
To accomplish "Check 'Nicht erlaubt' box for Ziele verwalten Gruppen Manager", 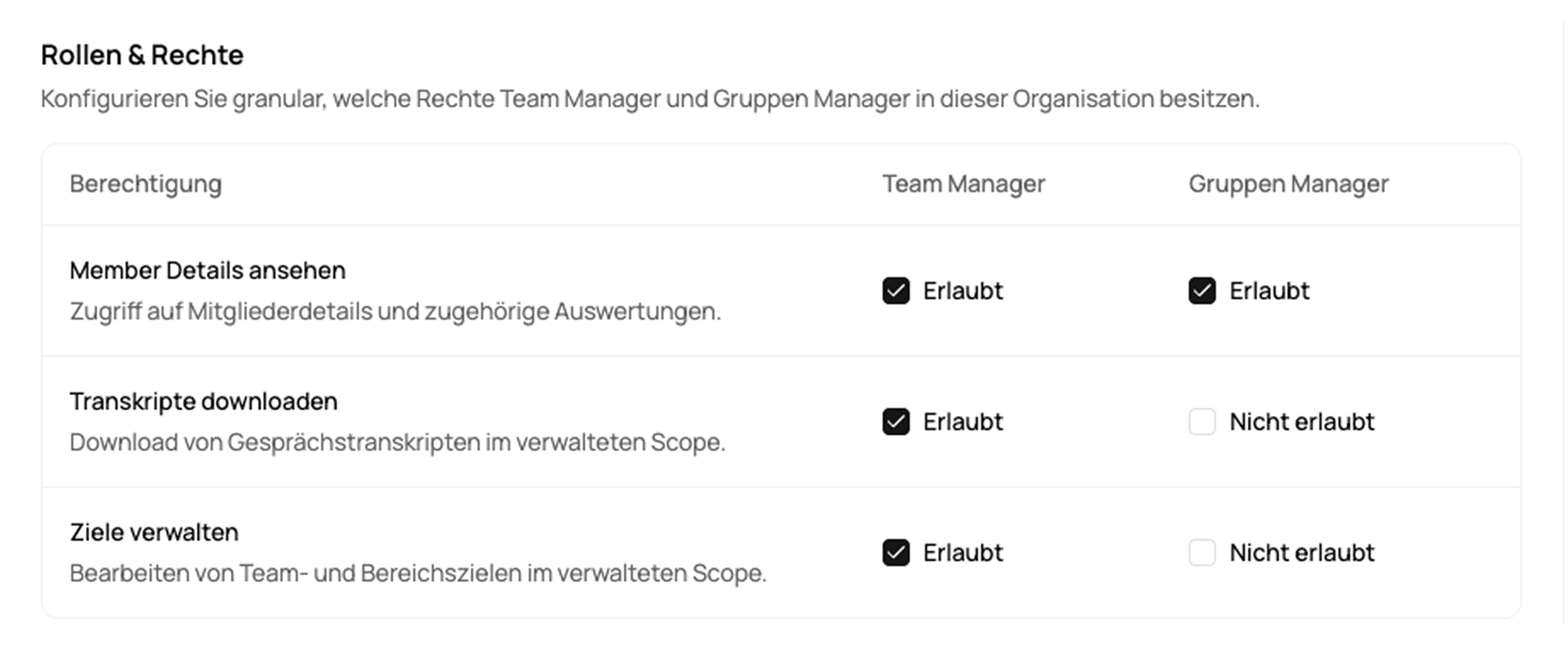I will tap(1202, 553).
